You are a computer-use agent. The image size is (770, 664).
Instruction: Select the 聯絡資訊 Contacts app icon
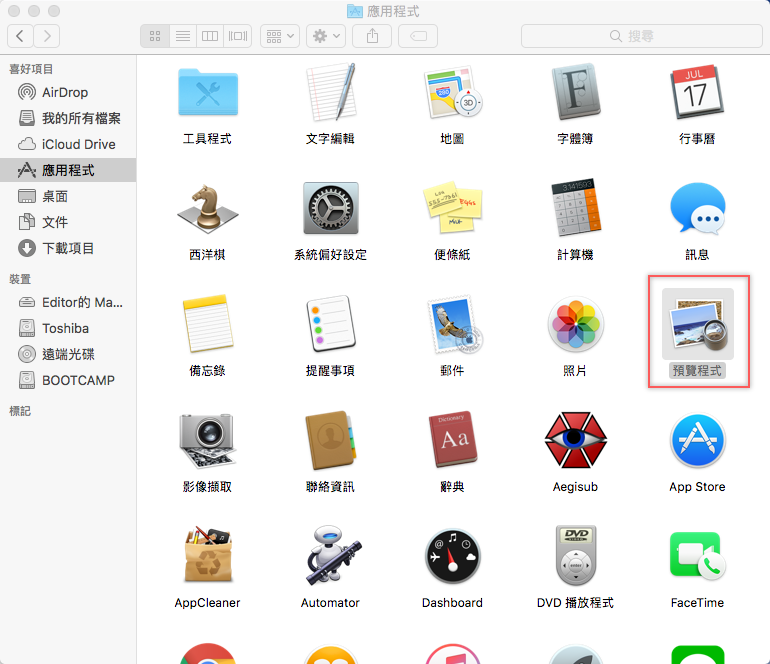coord(330,441)
